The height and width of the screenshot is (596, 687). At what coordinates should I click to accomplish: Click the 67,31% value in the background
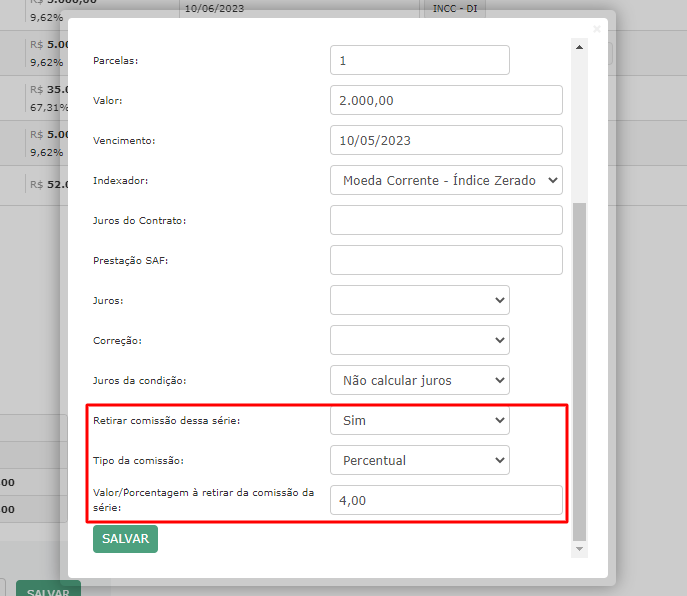[49, 107]
